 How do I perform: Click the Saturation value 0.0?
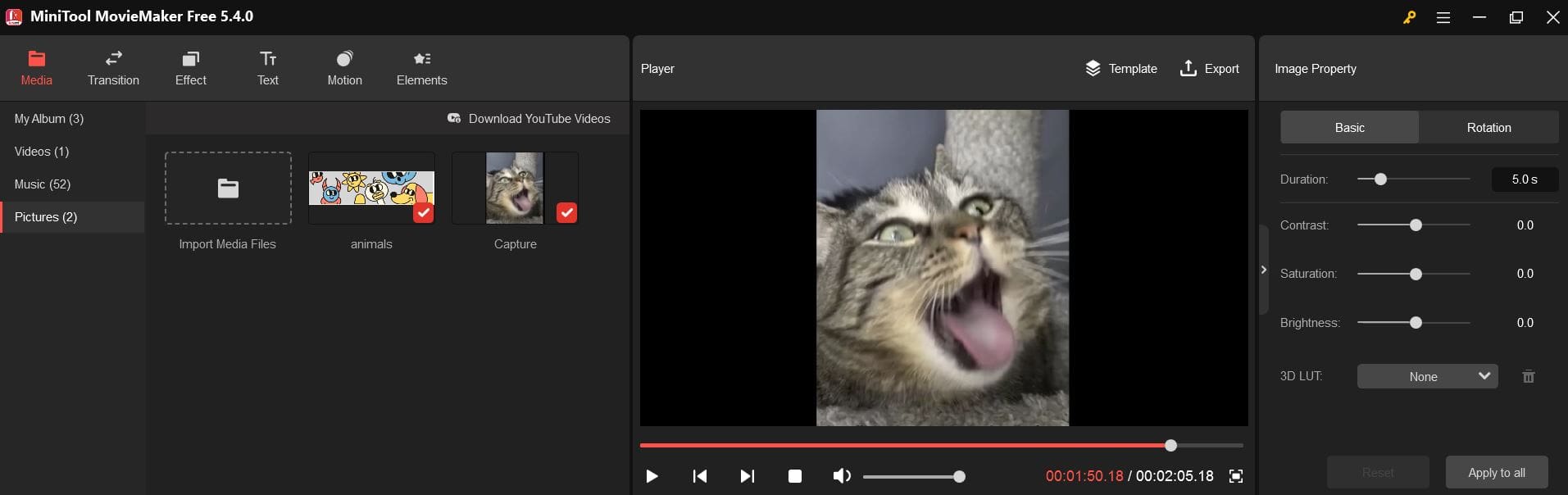pos(1525,274)
